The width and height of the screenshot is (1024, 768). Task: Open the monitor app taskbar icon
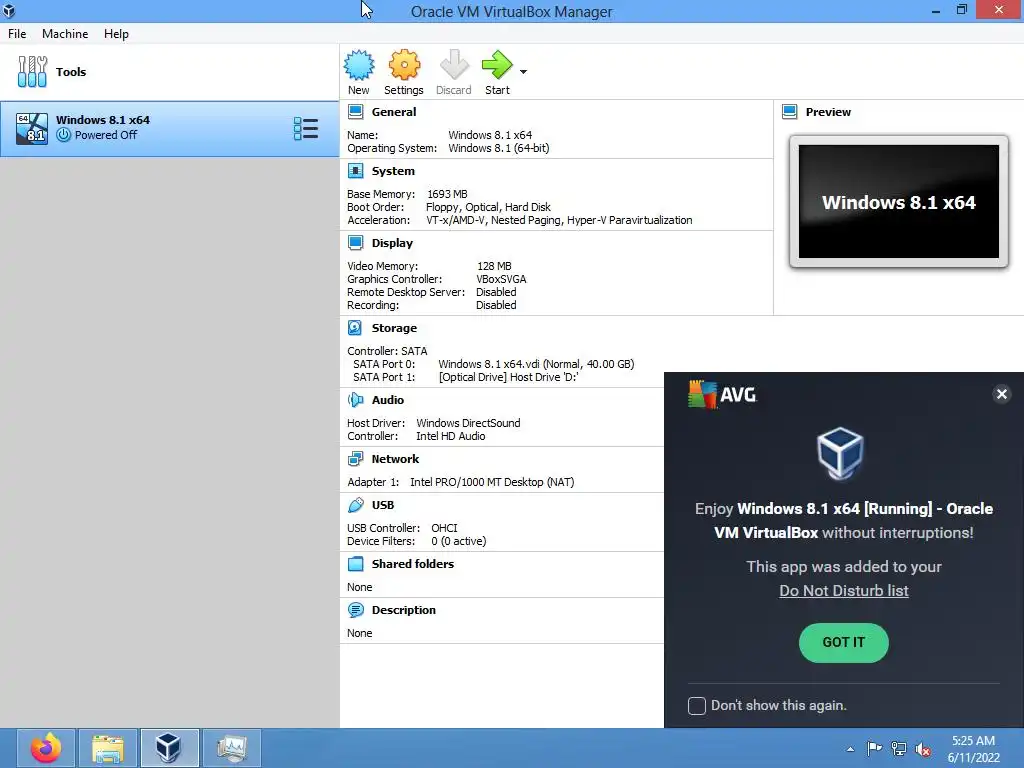pos(232,748)
